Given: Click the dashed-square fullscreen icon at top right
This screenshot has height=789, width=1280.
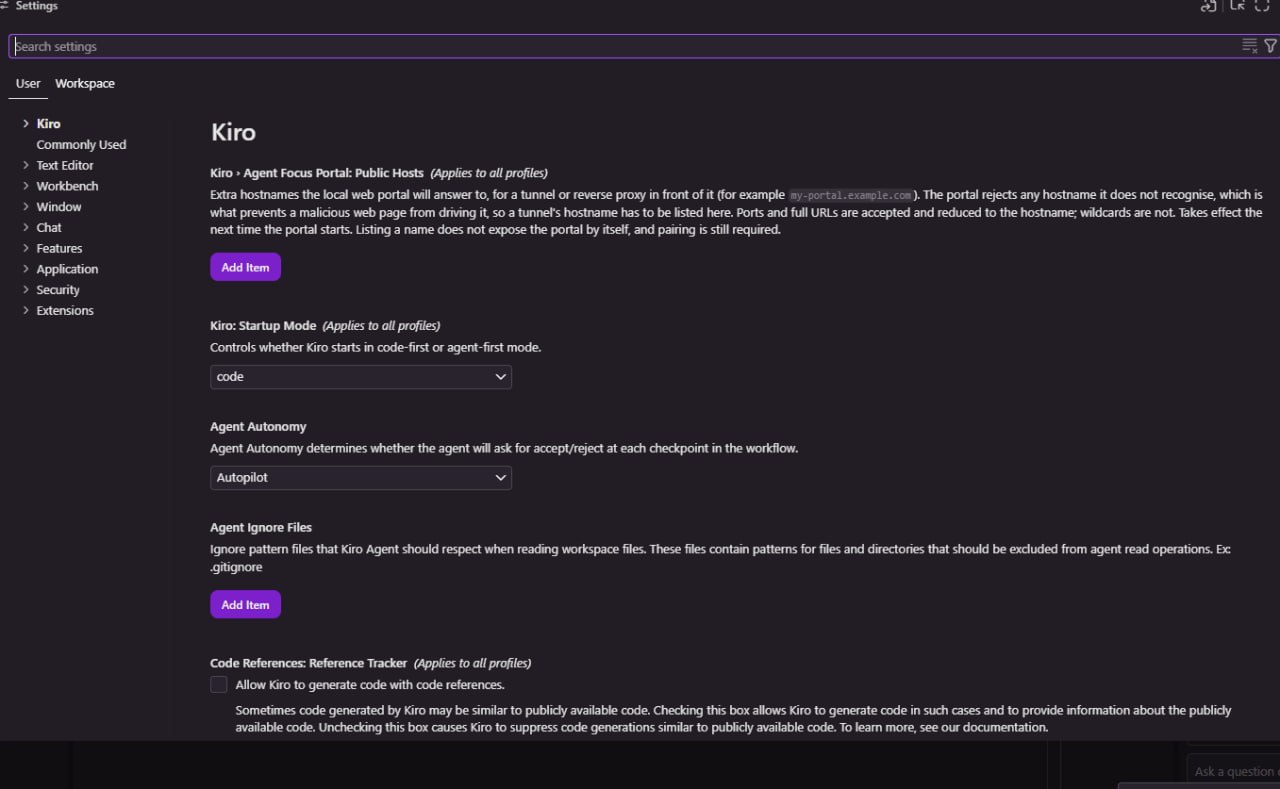Looking at the screenshot, I should pyautogui.click(x=1262, y=5).
